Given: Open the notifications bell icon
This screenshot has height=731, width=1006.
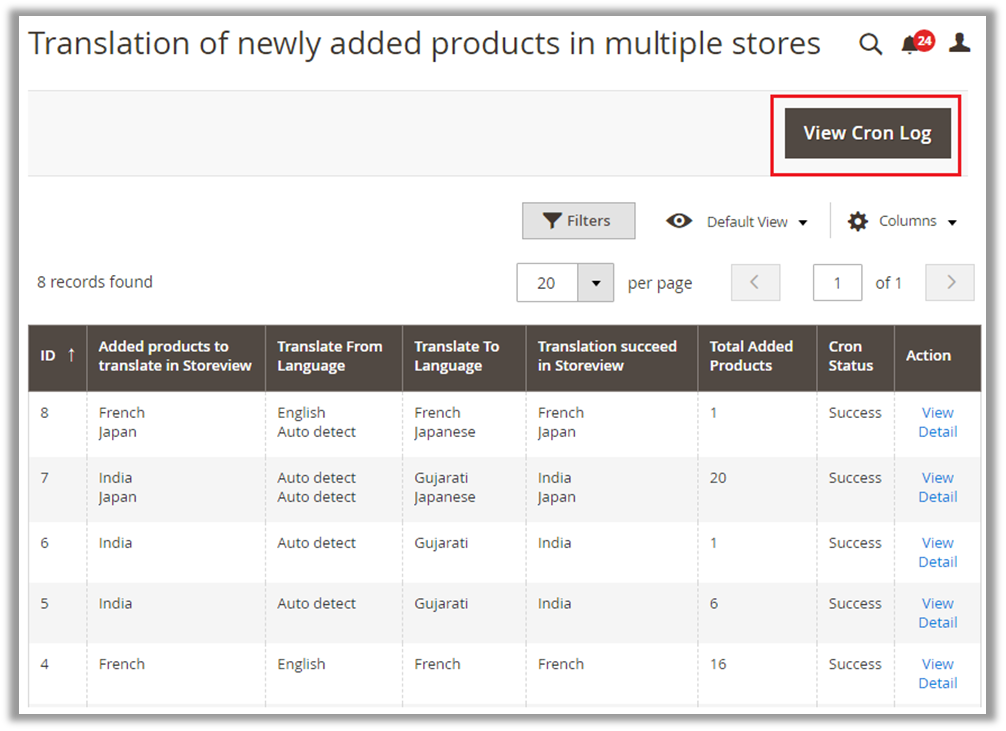Looking at the screenshot, I should [x=909, y=45].
